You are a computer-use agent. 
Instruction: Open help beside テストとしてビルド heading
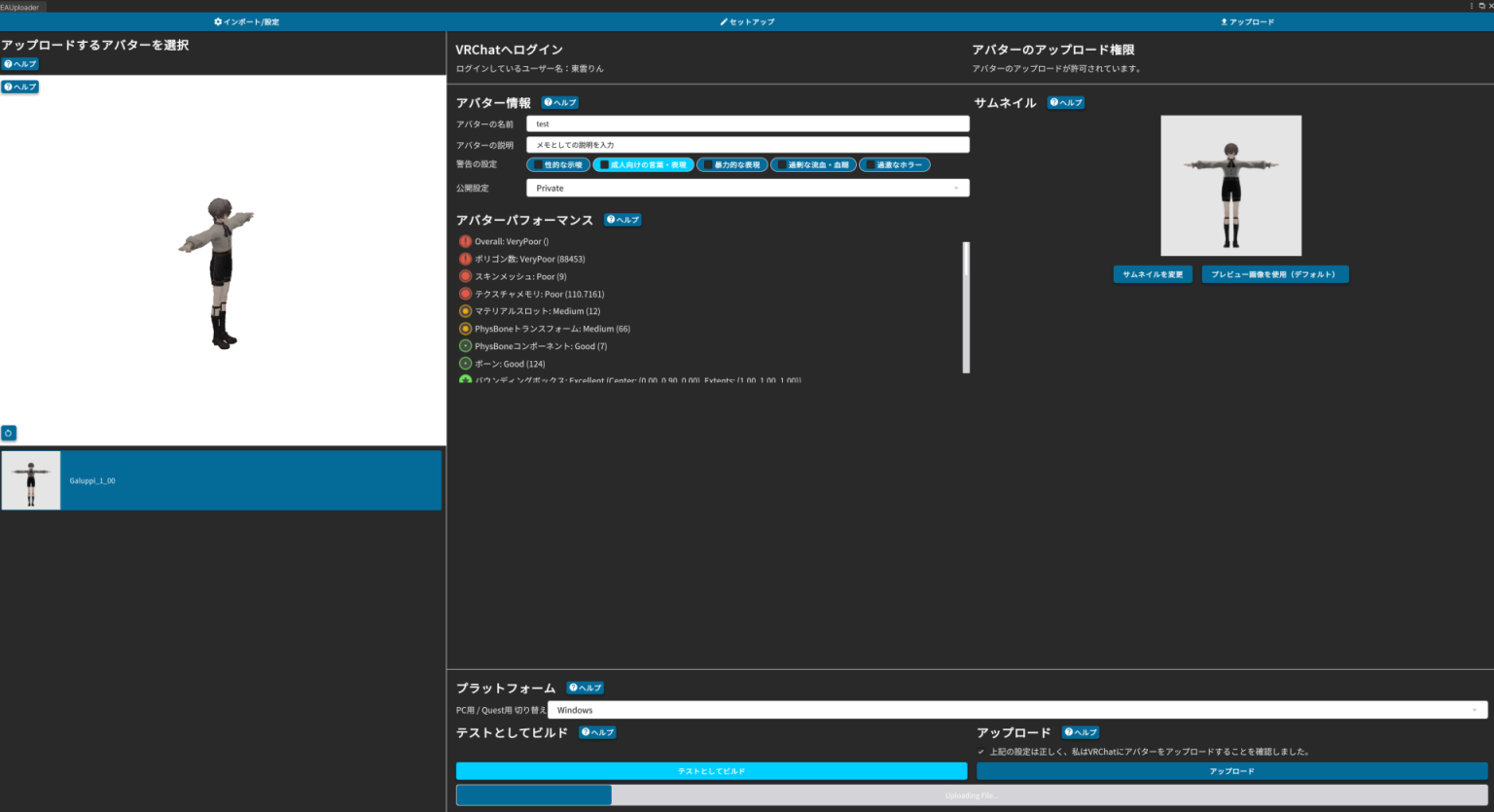[598, 732]
